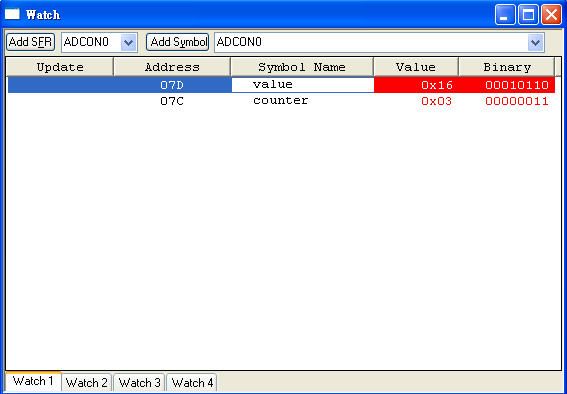Click the Add SFR button

click(x=30, y=42)
